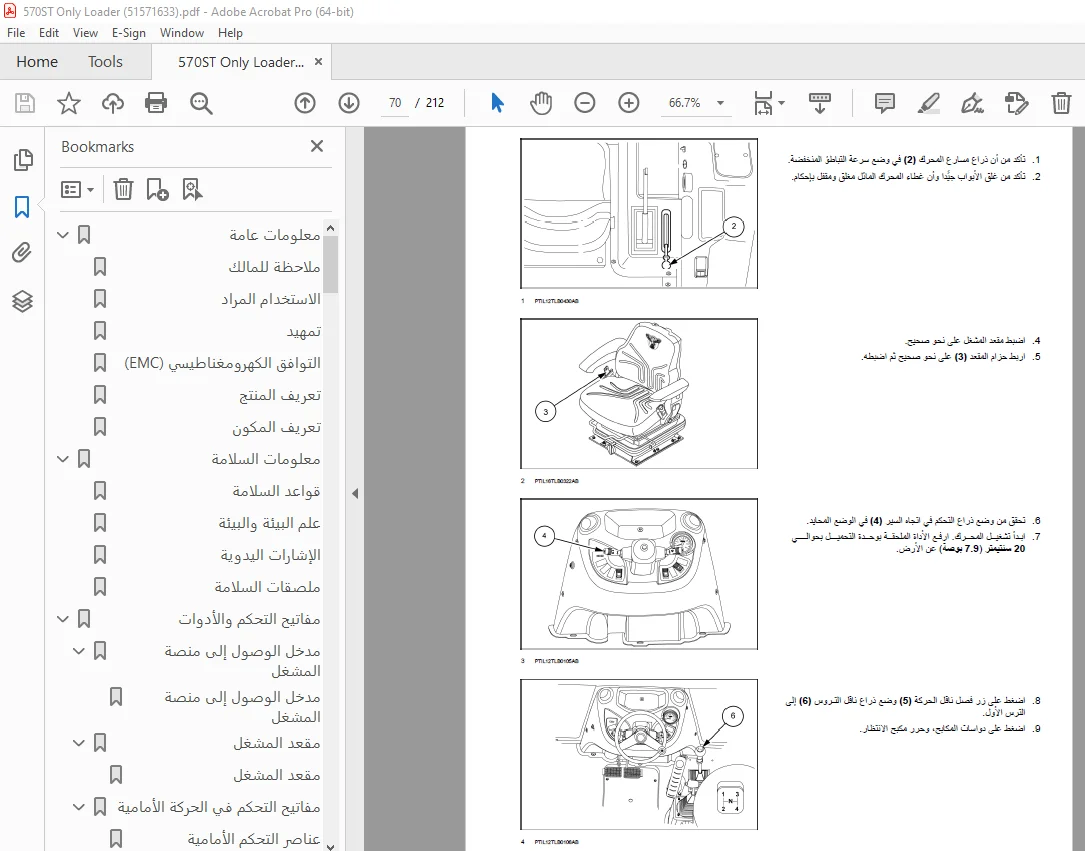Click the upload to cloud icon
Viewport: 1085px width, 851px height.
[x=112, y=103]
